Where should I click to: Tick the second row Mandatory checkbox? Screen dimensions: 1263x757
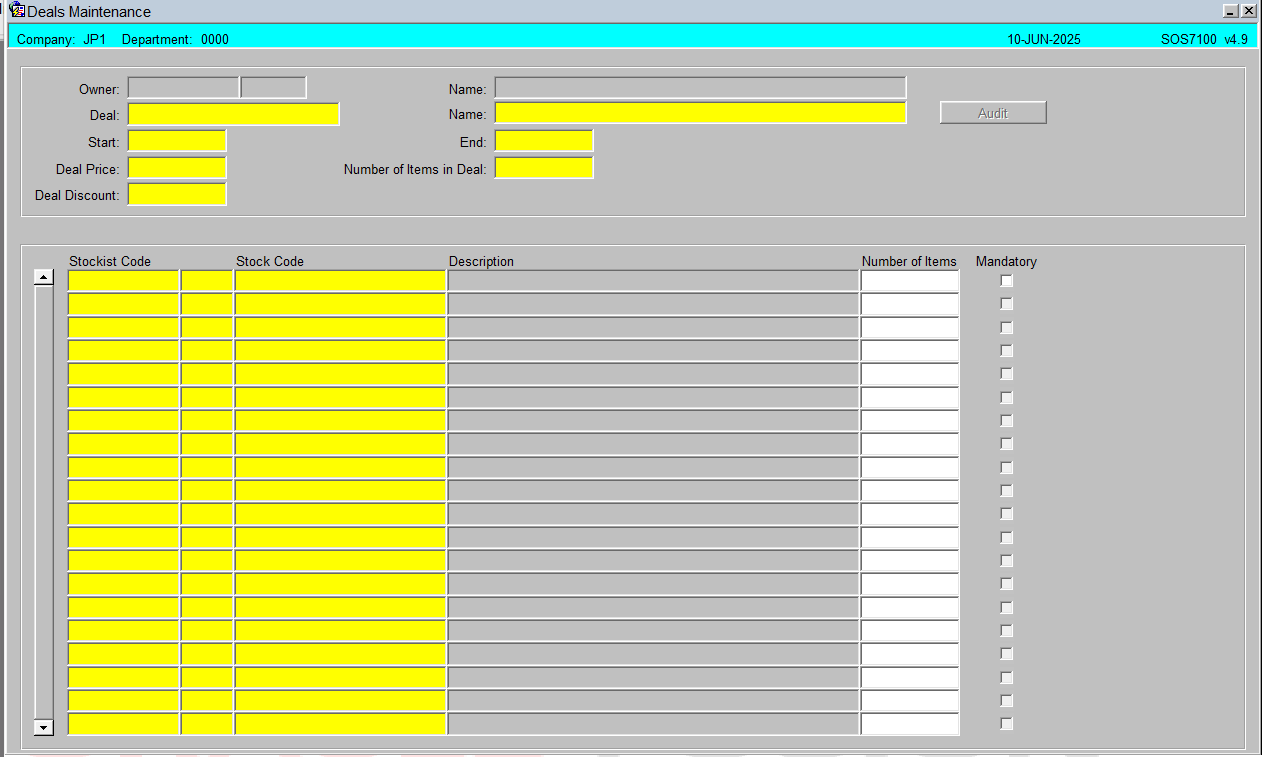click(1006, 304)
